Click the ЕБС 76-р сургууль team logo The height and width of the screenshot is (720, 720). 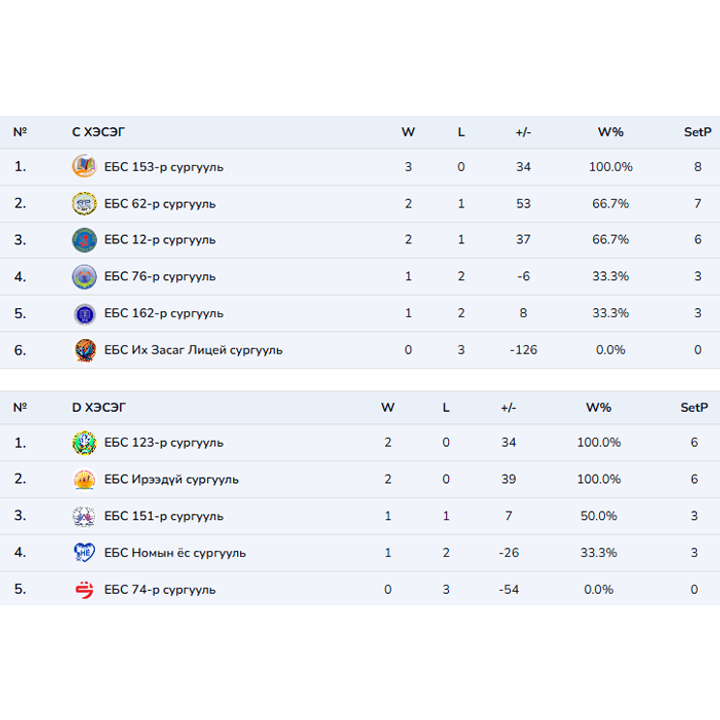[x=84, y=277]
